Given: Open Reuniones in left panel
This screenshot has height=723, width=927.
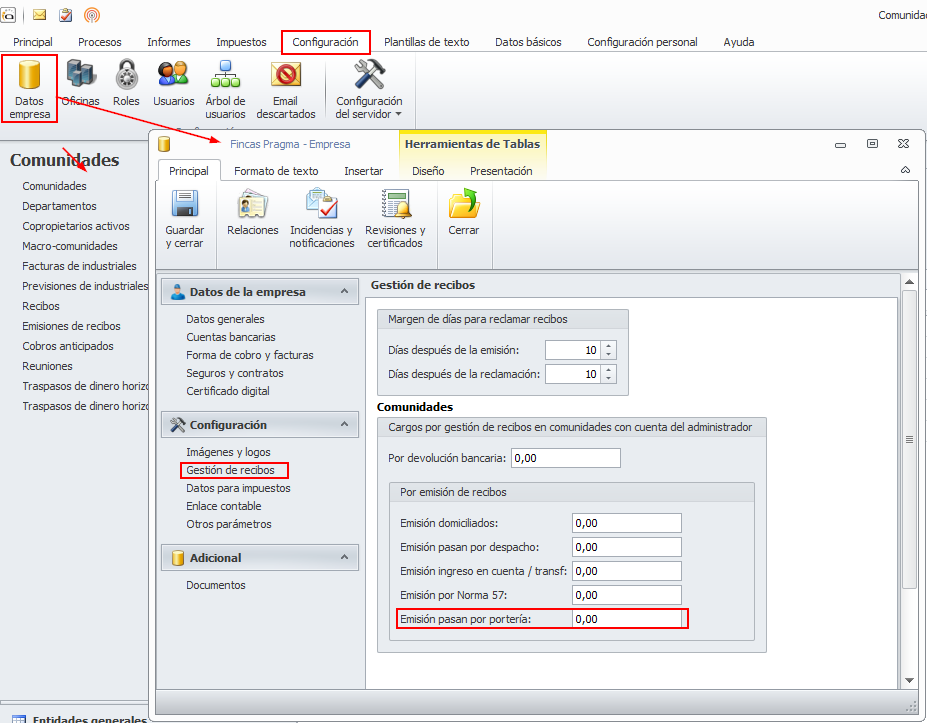Looking at the screenshot, I should 47,366.
